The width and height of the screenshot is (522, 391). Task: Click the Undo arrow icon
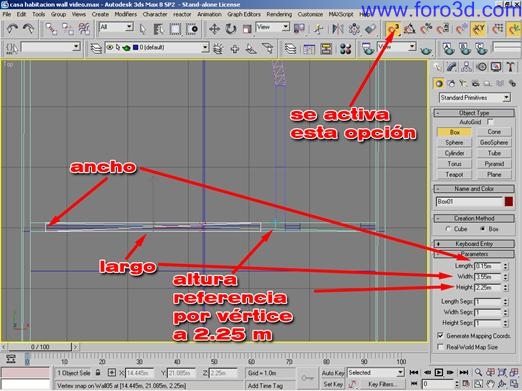[x=13, y=29]
